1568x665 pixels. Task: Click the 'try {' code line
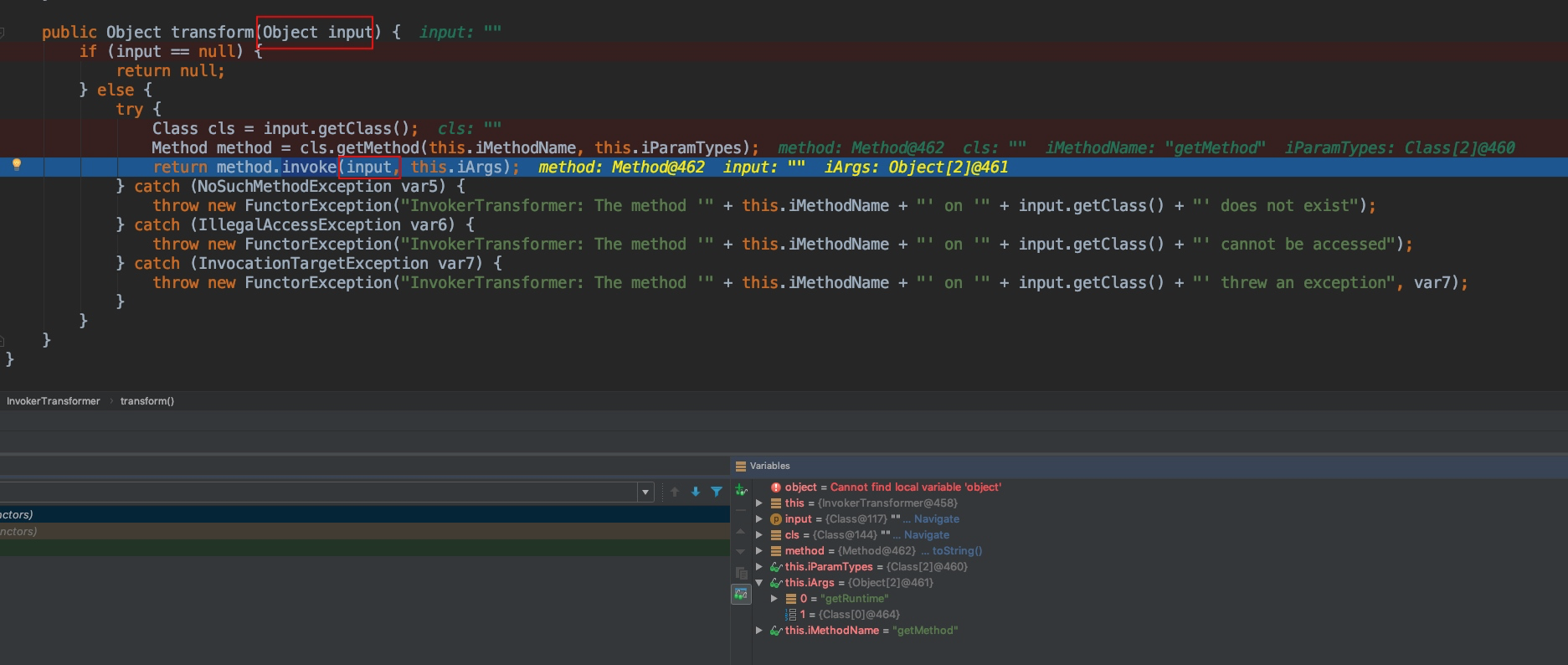tap(139, 110)
